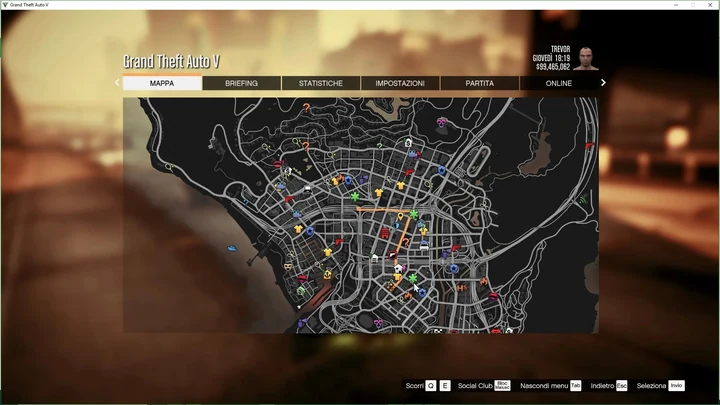This screenshot has height=405, width=720.
Task: Open the MAPPA tab
Action: coord(162,83)
